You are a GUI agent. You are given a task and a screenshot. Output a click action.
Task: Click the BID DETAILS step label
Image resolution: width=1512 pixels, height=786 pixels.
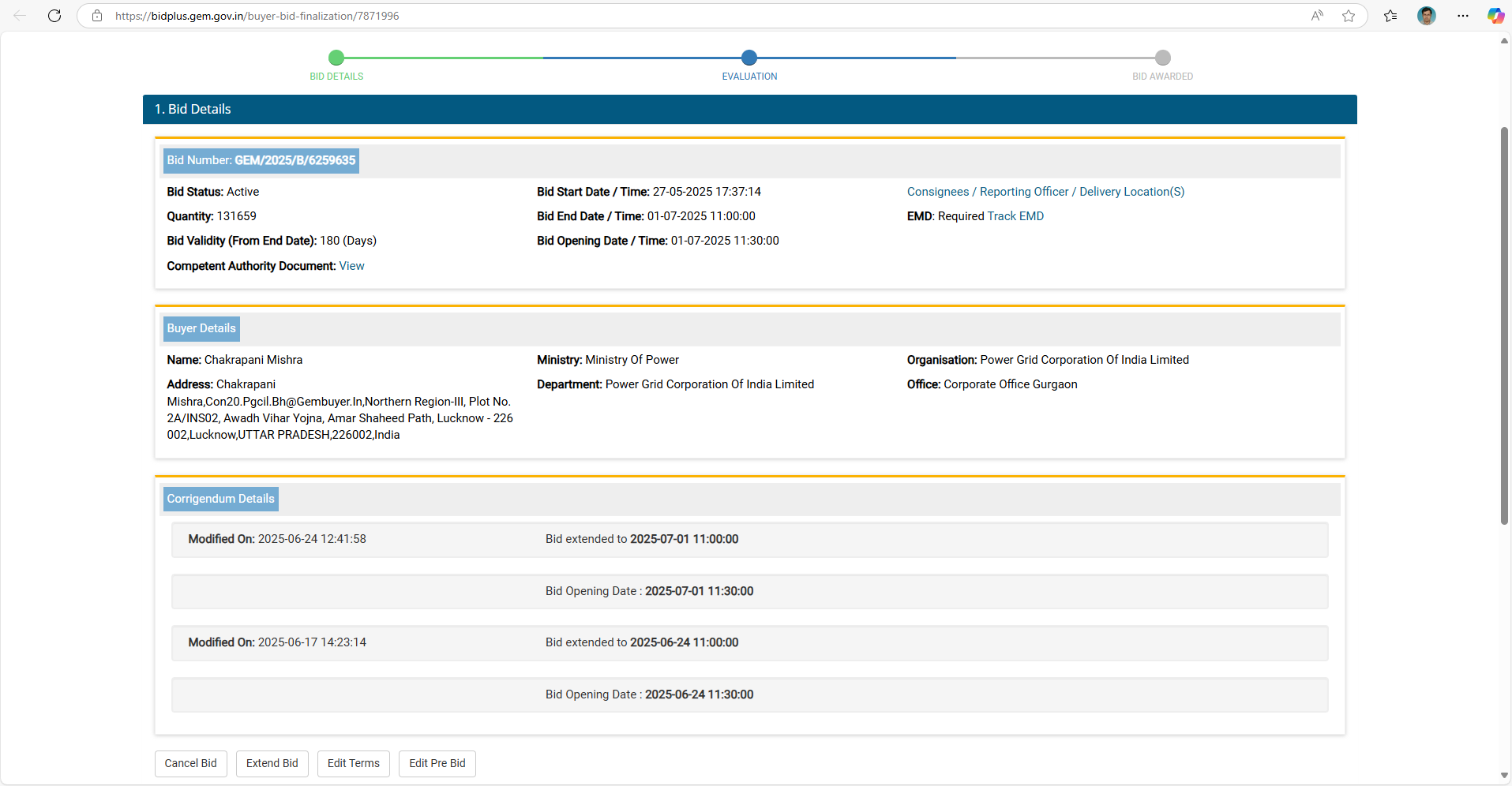click(x=336, y=77)
